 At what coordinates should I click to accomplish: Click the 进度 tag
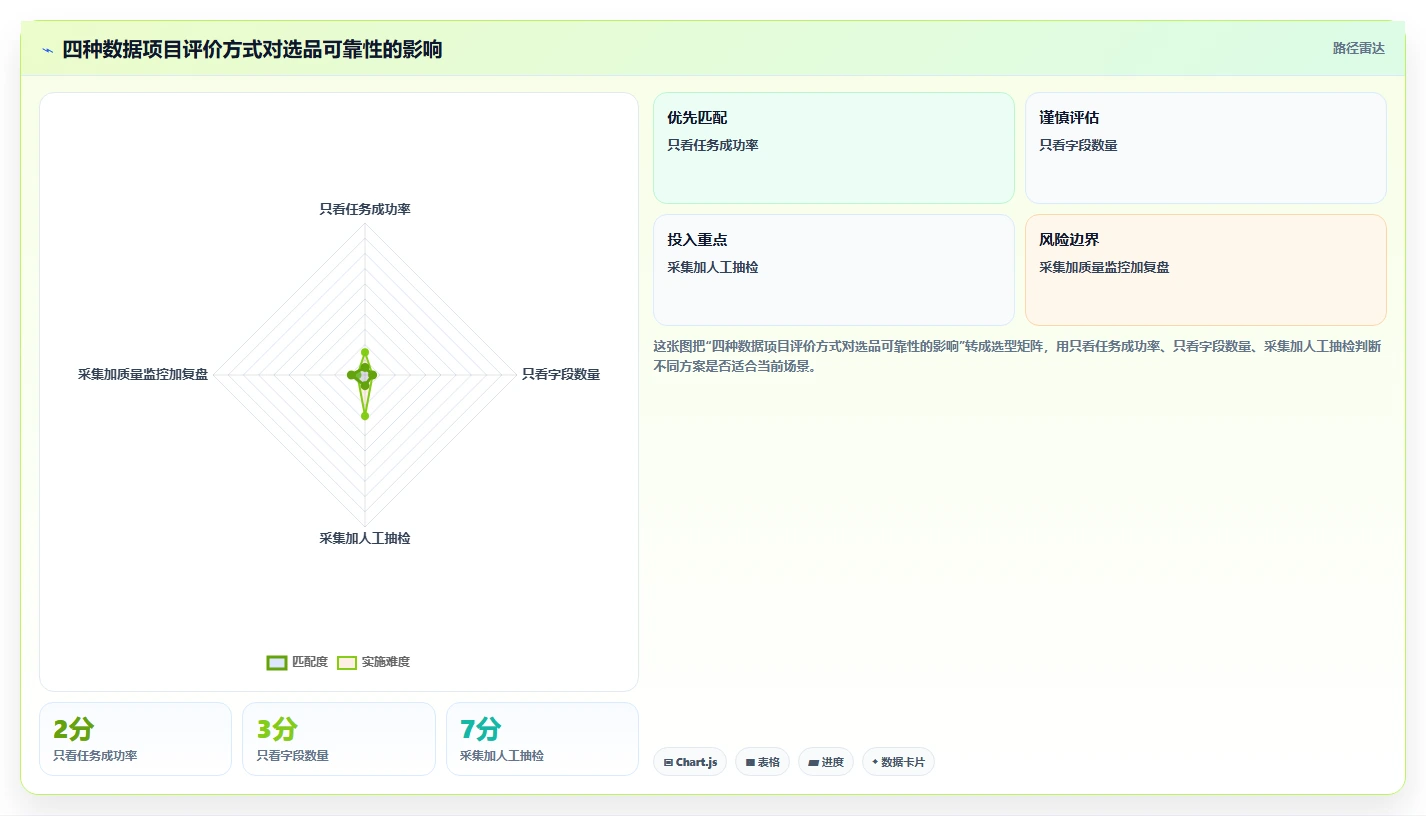point(826,762)
